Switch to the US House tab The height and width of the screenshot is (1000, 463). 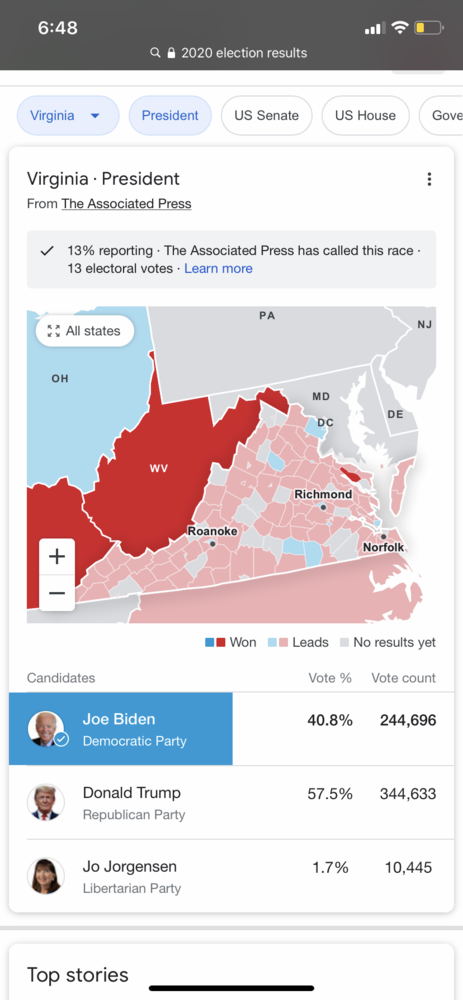(x=365, y=115)
